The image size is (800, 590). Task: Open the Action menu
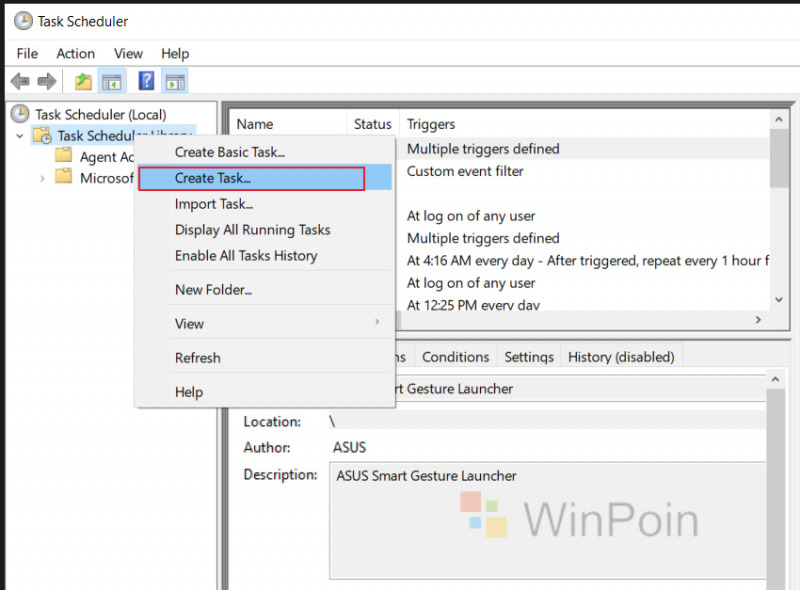tap(76, 54)
